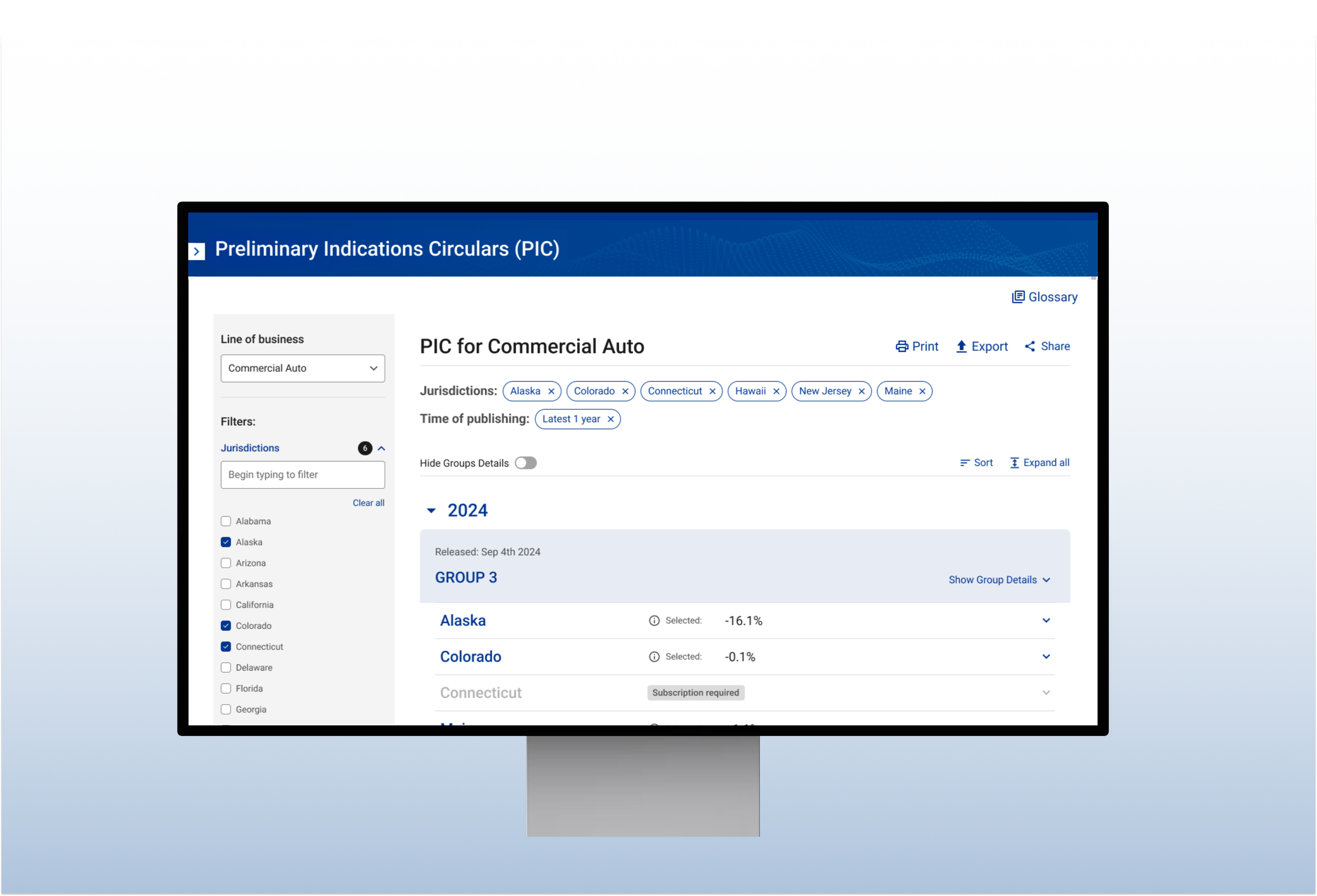Click the Share icon
Screen dimensions: 1317x896
pyautogui.click(x=1030, y=346)
